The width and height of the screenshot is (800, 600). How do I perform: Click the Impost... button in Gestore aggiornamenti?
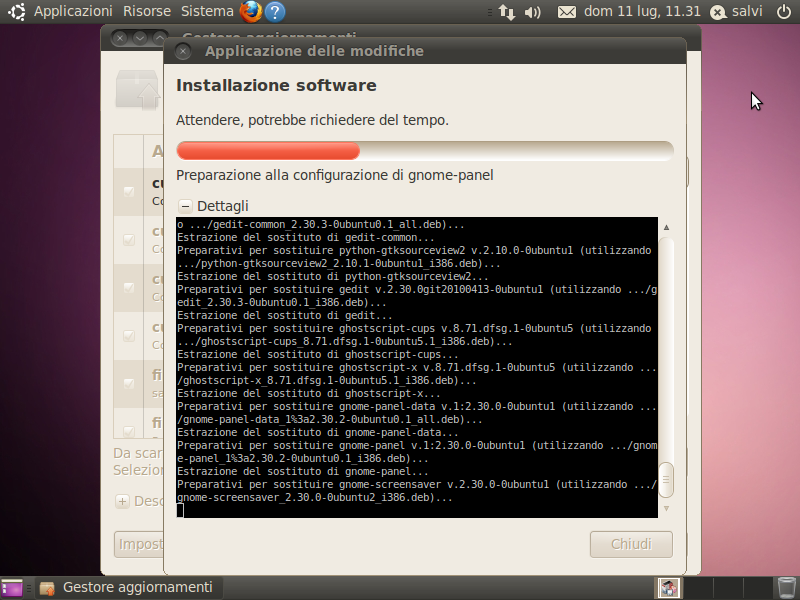point(139,544)
